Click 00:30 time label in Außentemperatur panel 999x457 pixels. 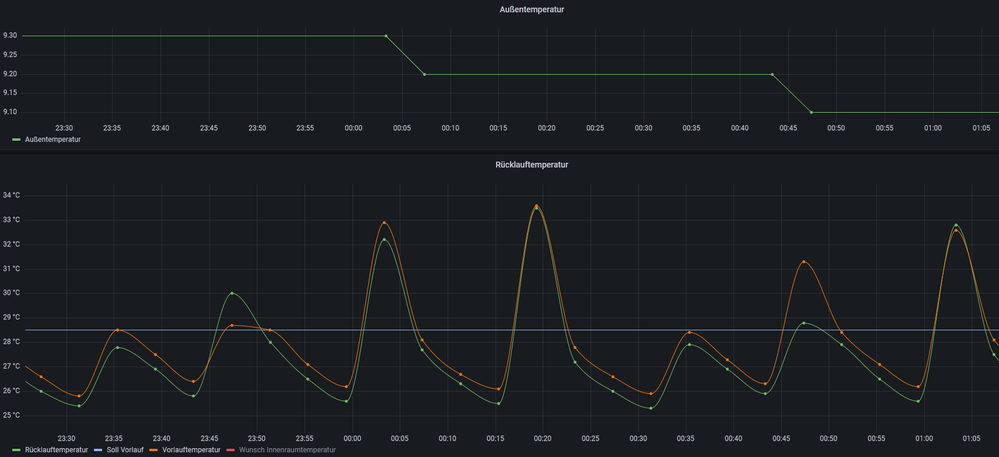pyautogui.click(x=643, y=128)
